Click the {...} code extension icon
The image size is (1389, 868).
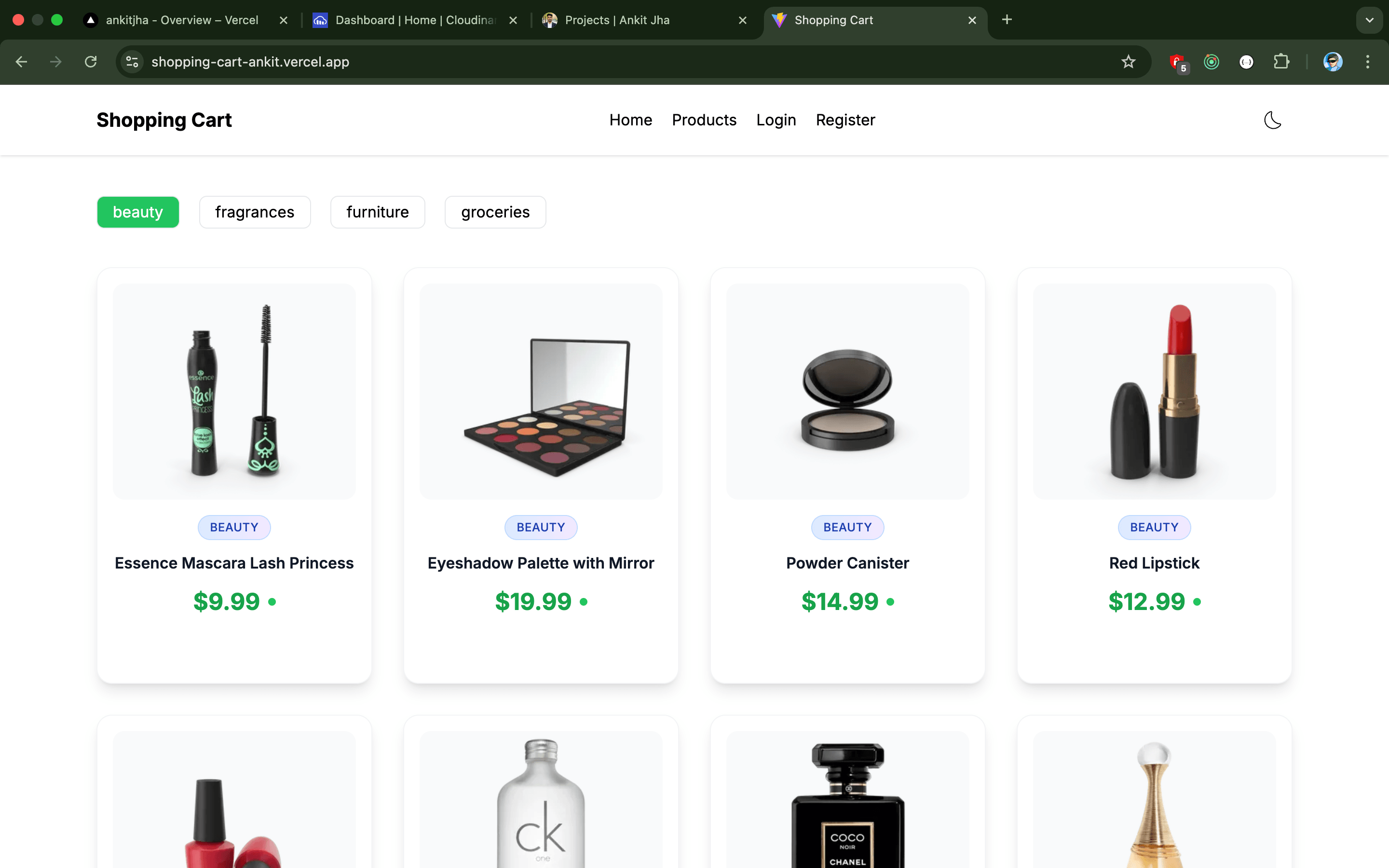click(1246, 61)
